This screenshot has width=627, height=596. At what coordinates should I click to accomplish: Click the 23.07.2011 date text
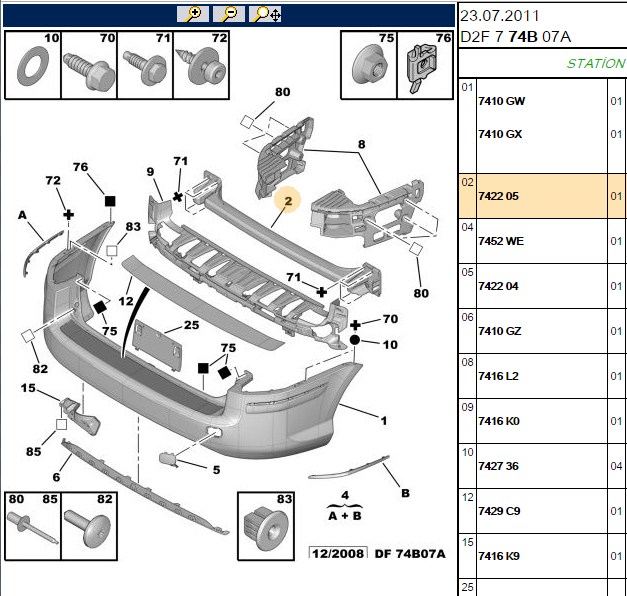(x=500, y=16)
